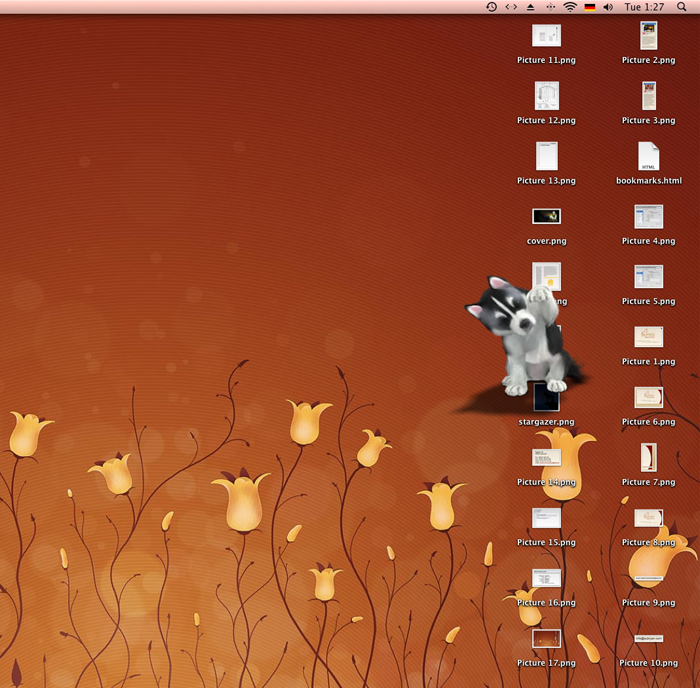Click the eject icon in menu bar

click(530, 7)
